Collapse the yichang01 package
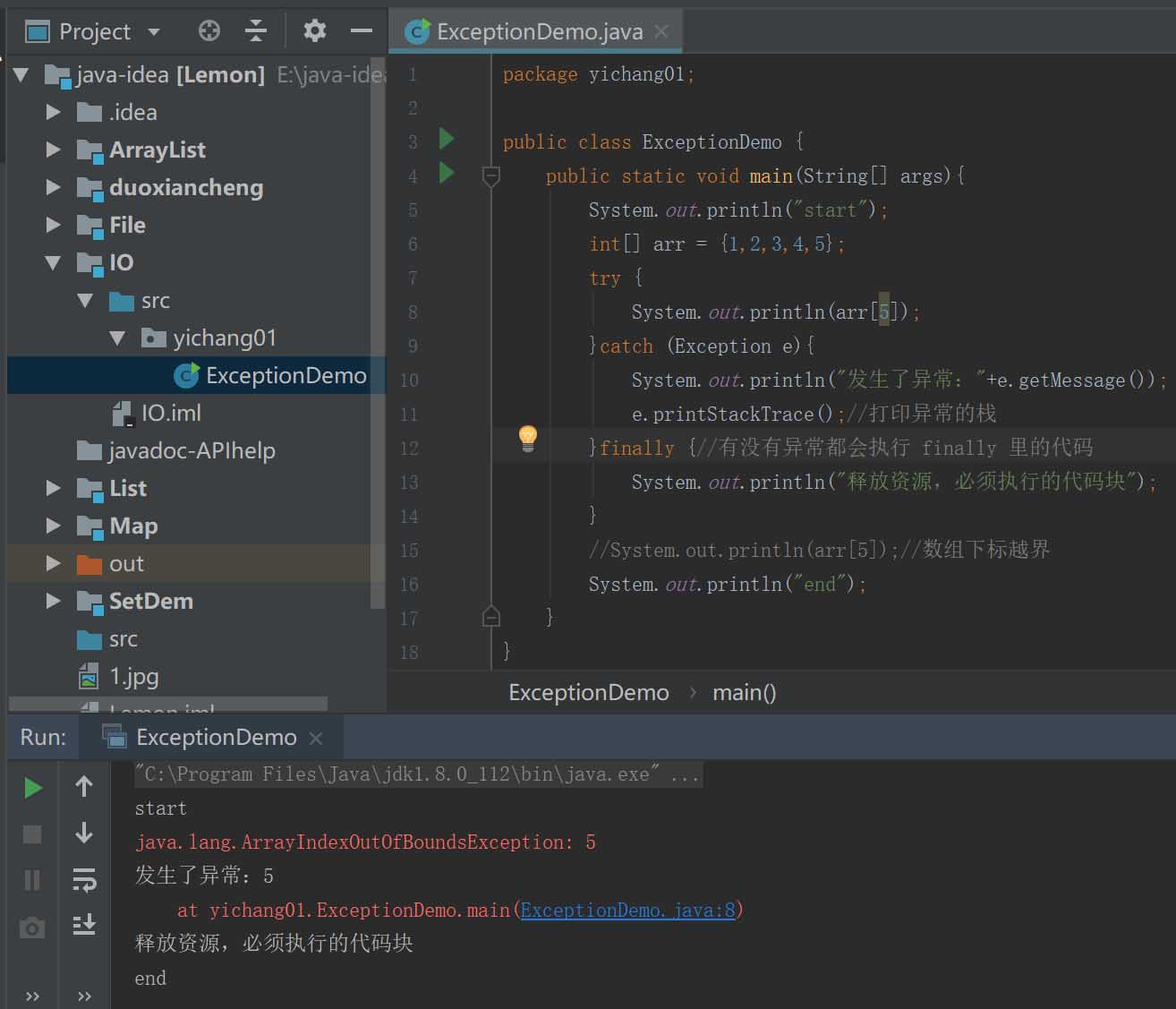 coord(117,338)
